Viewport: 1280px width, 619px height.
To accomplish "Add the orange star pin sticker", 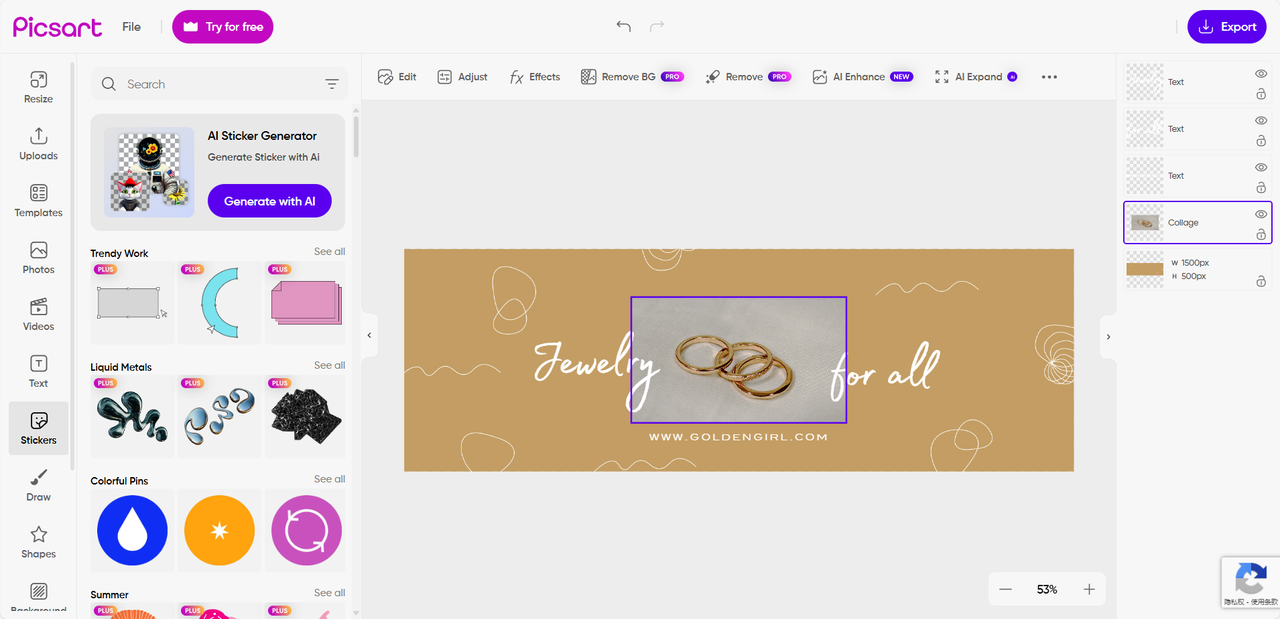I will [219, 531].
